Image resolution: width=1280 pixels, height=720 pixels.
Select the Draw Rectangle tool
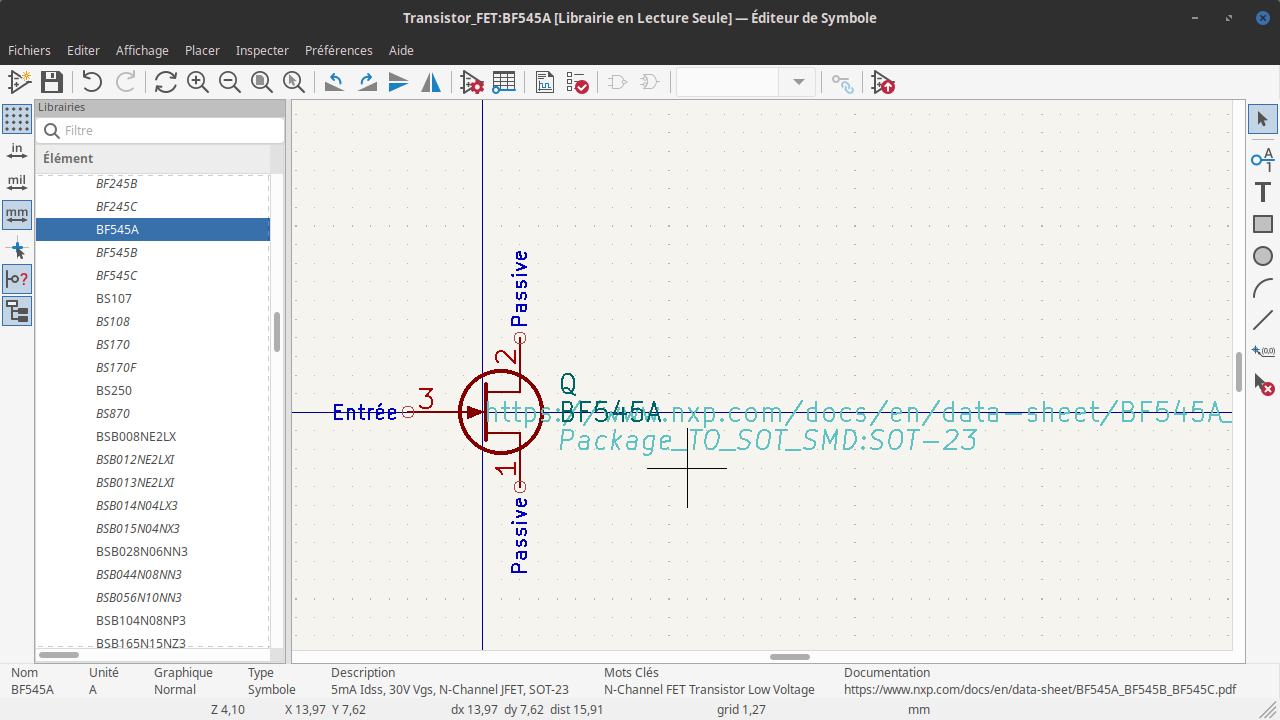[x=1262, y=224]
